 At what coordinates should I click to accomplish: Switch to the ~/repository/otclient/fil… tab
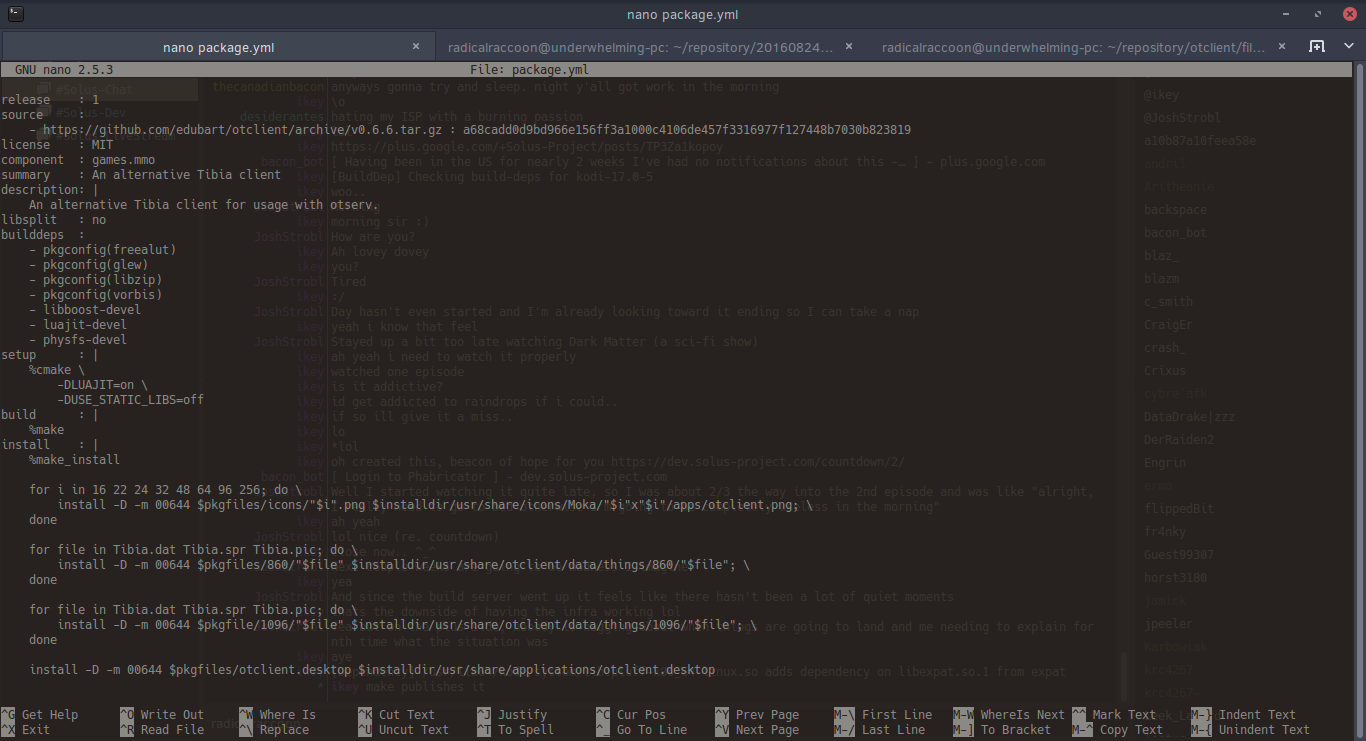point(1083,47)
